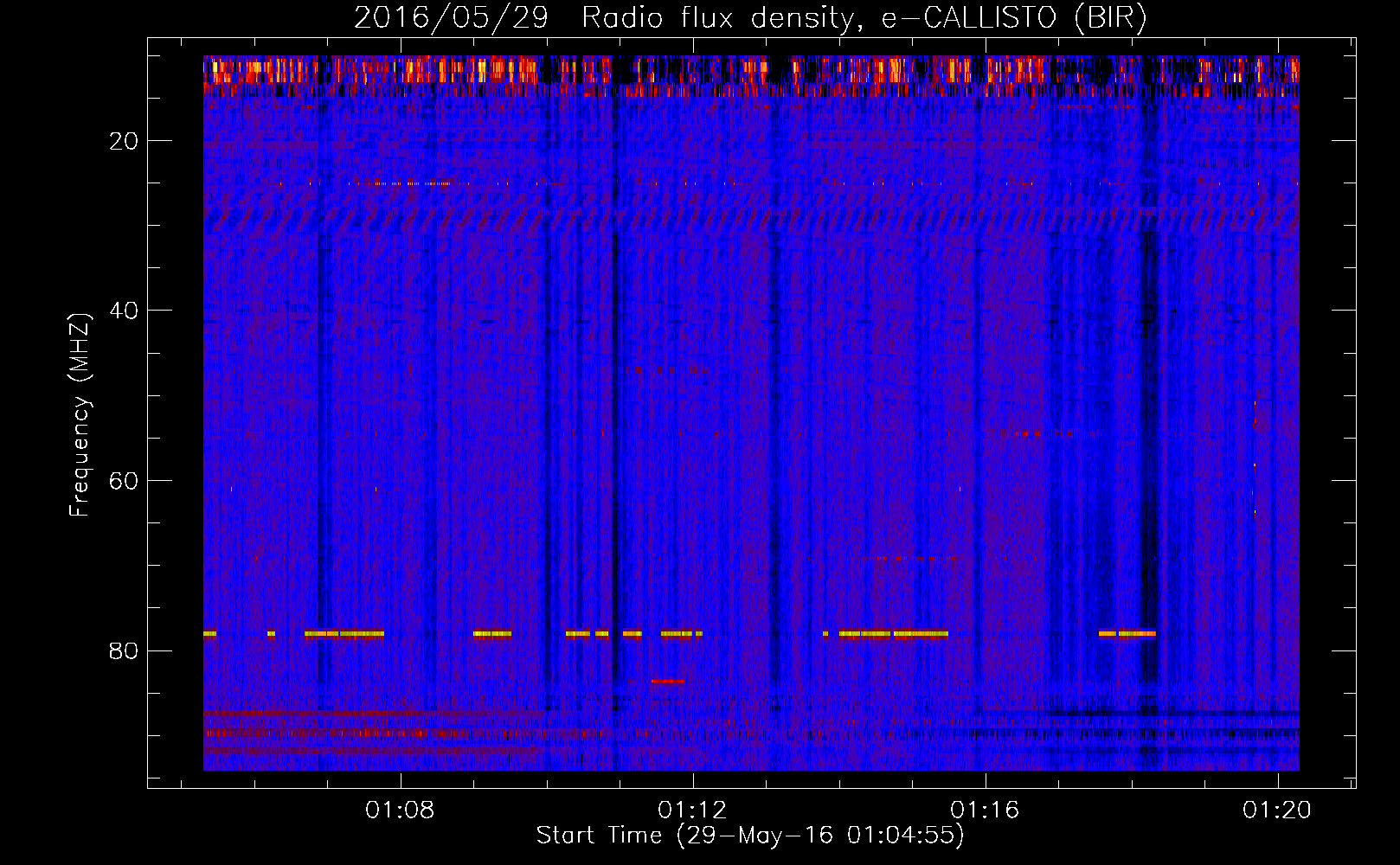1400x865 pixels.
Task: Click the 01:12 time tick label
Action: [x=692, y=811]
